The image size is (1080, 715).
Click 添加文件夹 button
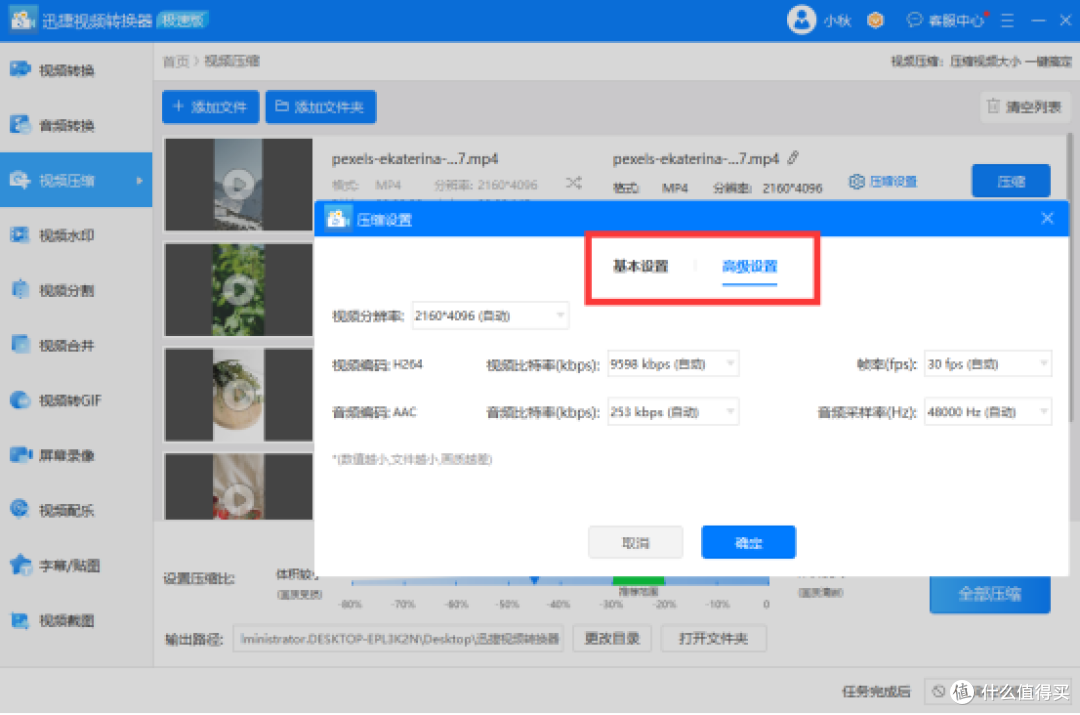coord(320,107)
